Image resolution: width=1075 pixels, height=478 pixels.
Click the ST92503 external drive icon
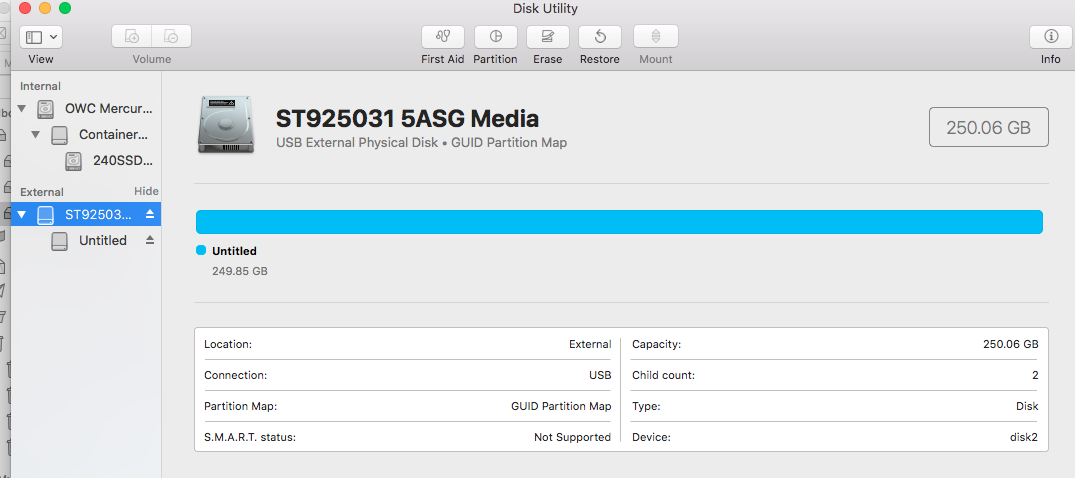[x=45, y=215]
